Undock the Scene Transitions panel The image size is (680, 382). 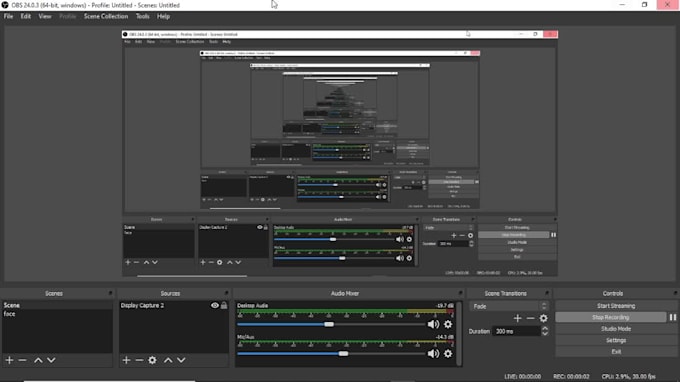[x=546, y=294]
